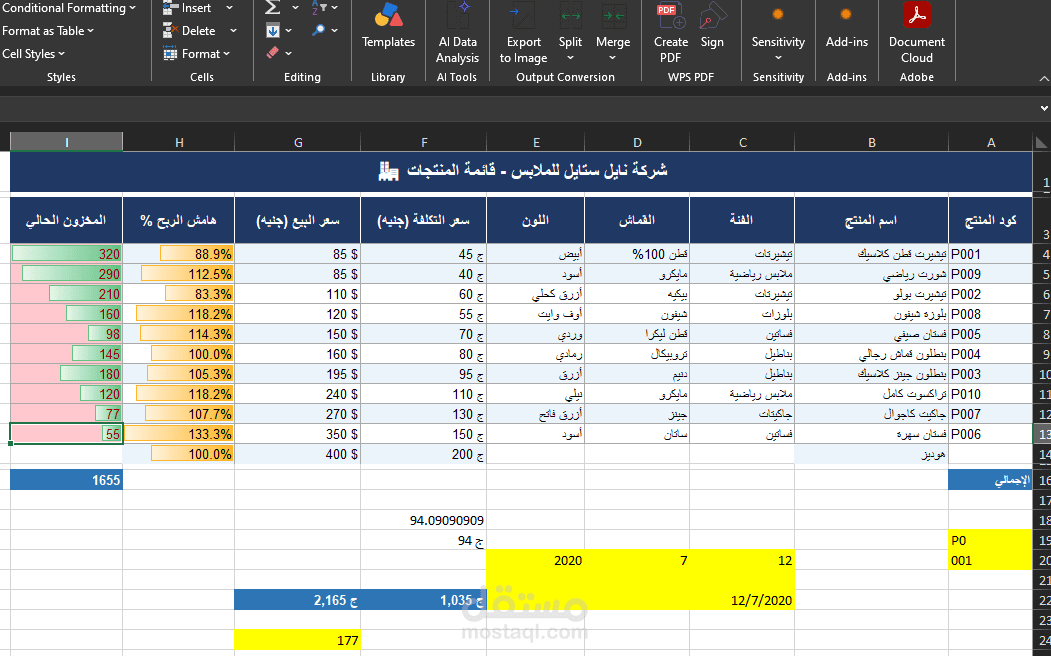Image resolution: width=1051 pixels, height=656 pixels.
Task: Click the Clear eraser icon
Action: point(272,53)
